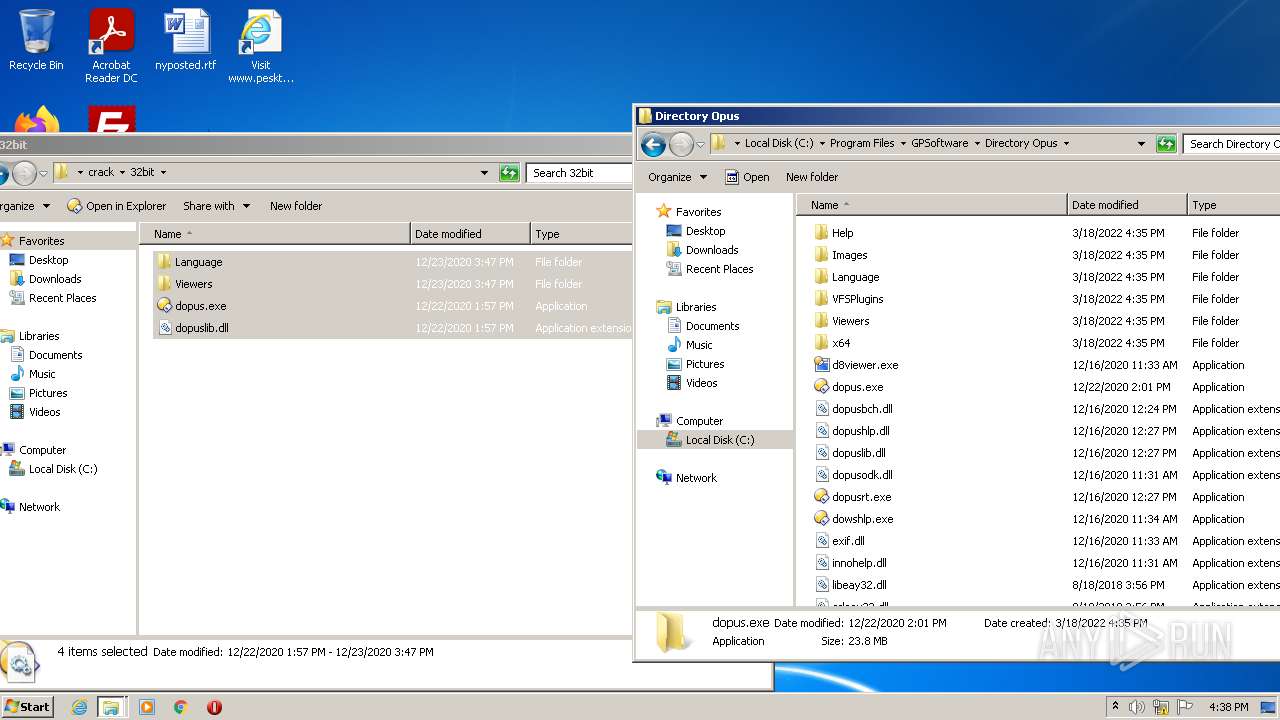Open Downloads in Directory Opus sidebar
1280x720 pixels.
coord(712,250)
